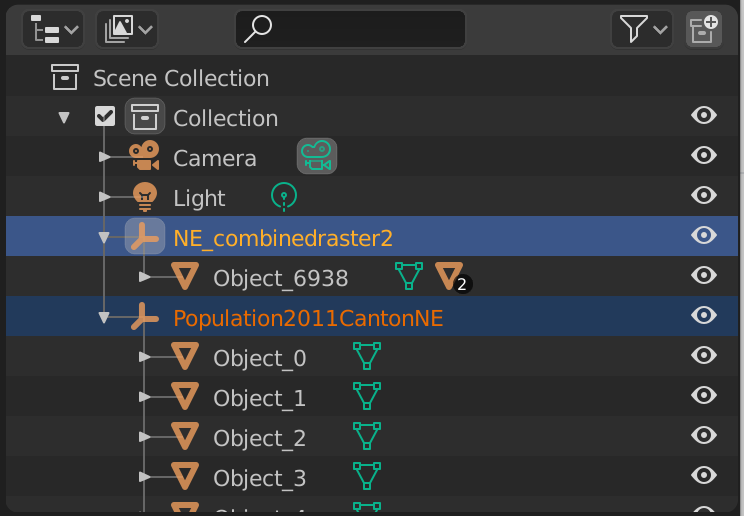Image resolution: width=744 pixels, height=516 pixels.
Task: Click the green light data icon
Action: 284,197
